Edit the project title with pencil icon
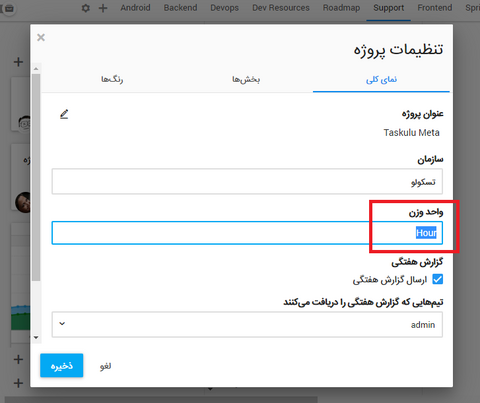This screenshot has width=480, height=403. 64,114
